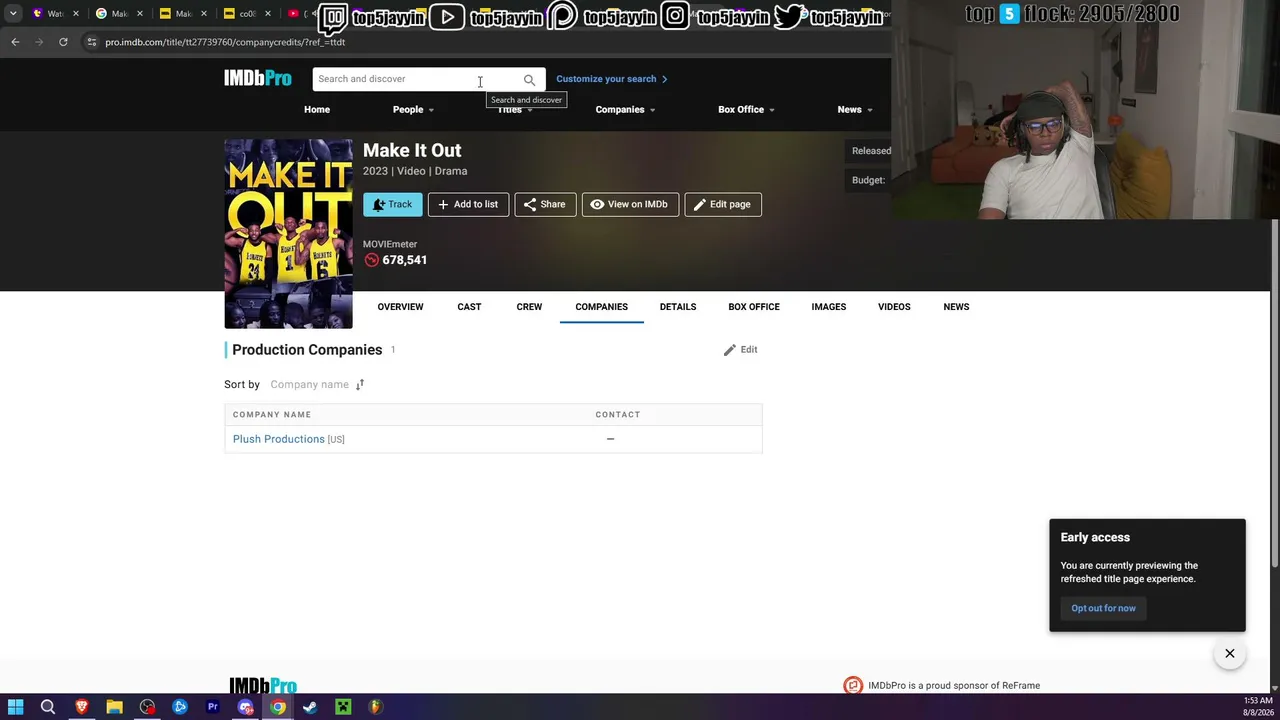This screenshot has height=720, width=1280.
Task: Share this title page
Action: [x=545, y=204]
